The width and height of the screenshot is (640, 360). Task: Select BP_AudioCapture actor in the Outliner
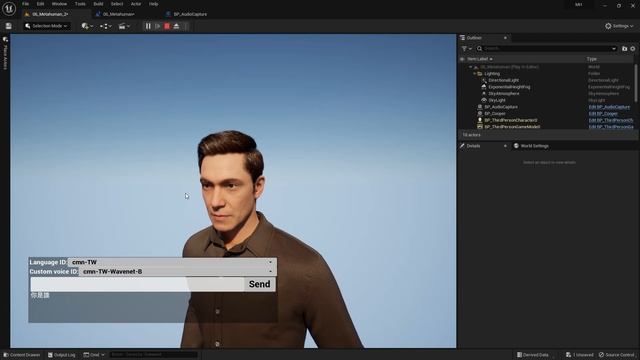pos(501,107)
